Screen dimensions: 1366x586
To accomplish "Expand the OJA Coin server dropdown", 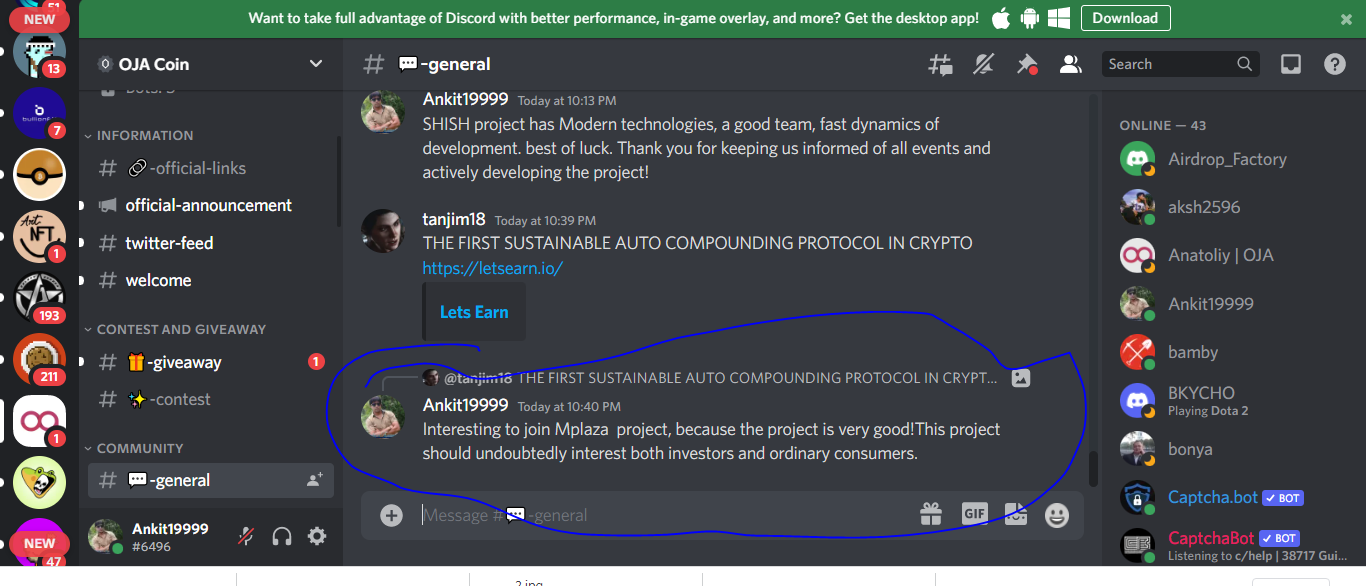I will coord(316,64).
